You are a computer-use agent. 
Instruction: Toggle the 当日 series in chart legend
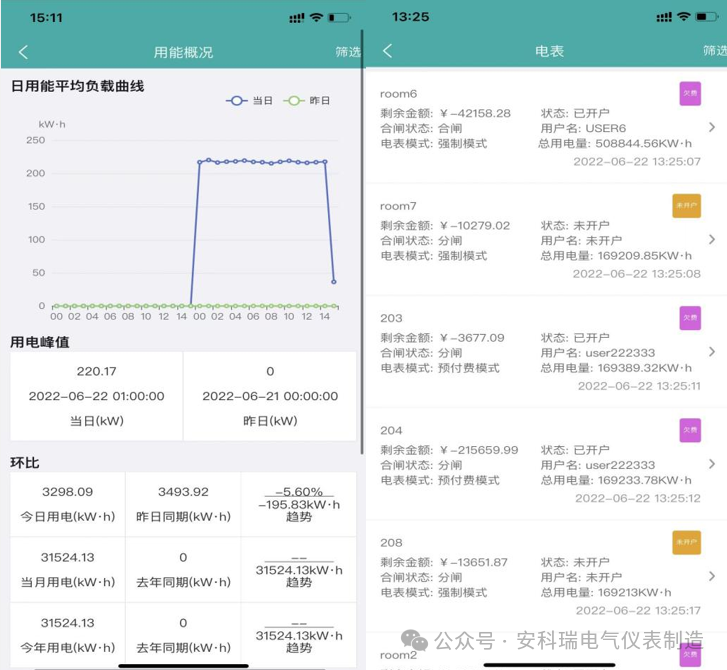[250, 101]
